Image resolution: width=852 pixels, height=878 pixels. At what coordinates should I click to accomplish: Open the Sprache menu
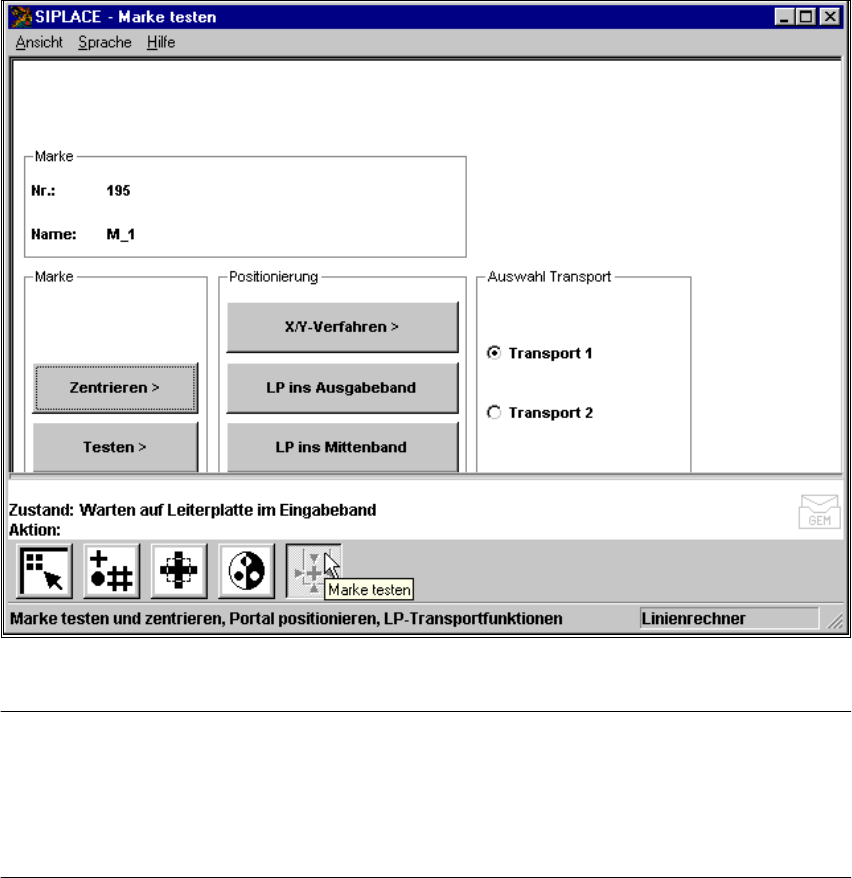(x=105, y=43)
